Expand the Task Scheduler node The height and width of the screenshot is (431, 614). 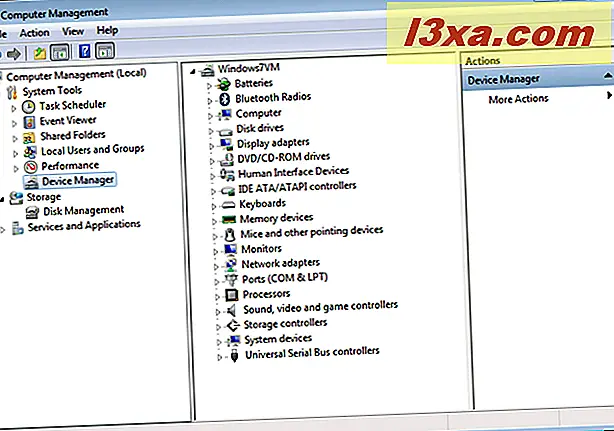point(14,108)
